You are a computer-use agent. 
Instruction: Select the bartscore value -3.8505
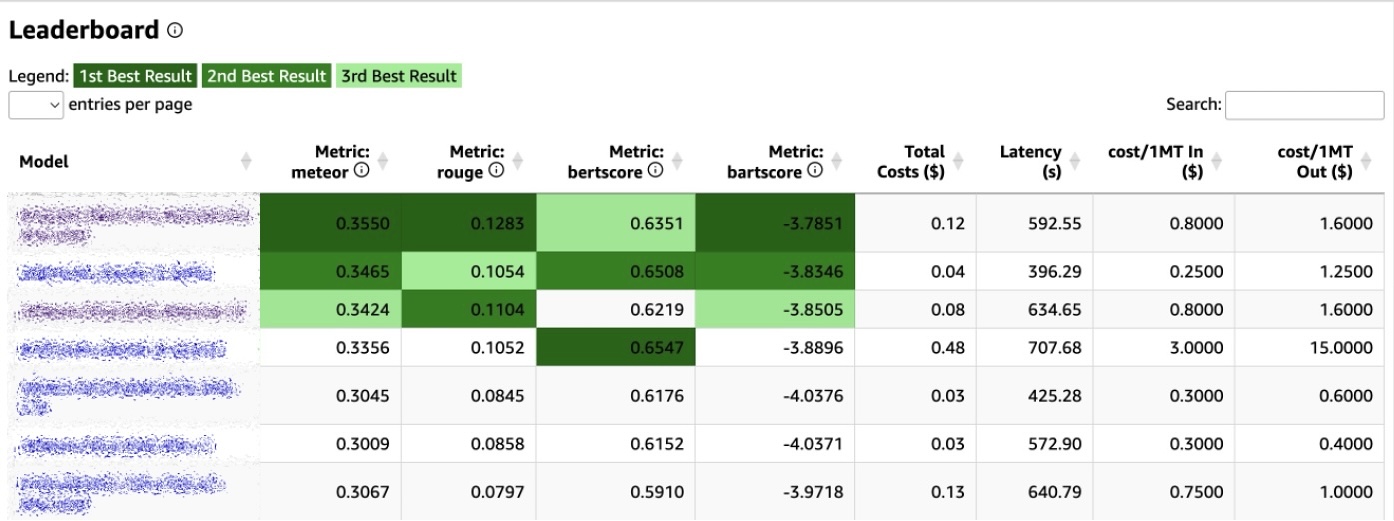(x=813, y=310)
